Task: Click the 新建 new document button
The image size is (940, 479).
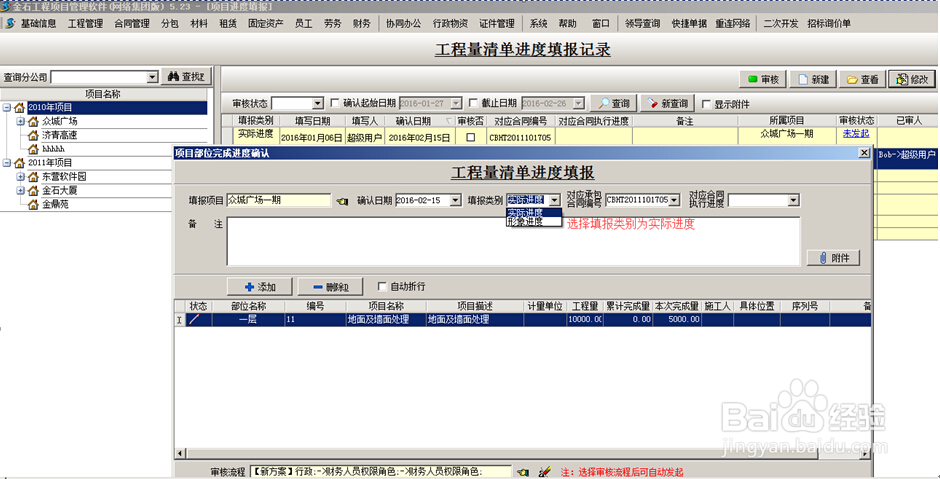Action: pos(814,79)
